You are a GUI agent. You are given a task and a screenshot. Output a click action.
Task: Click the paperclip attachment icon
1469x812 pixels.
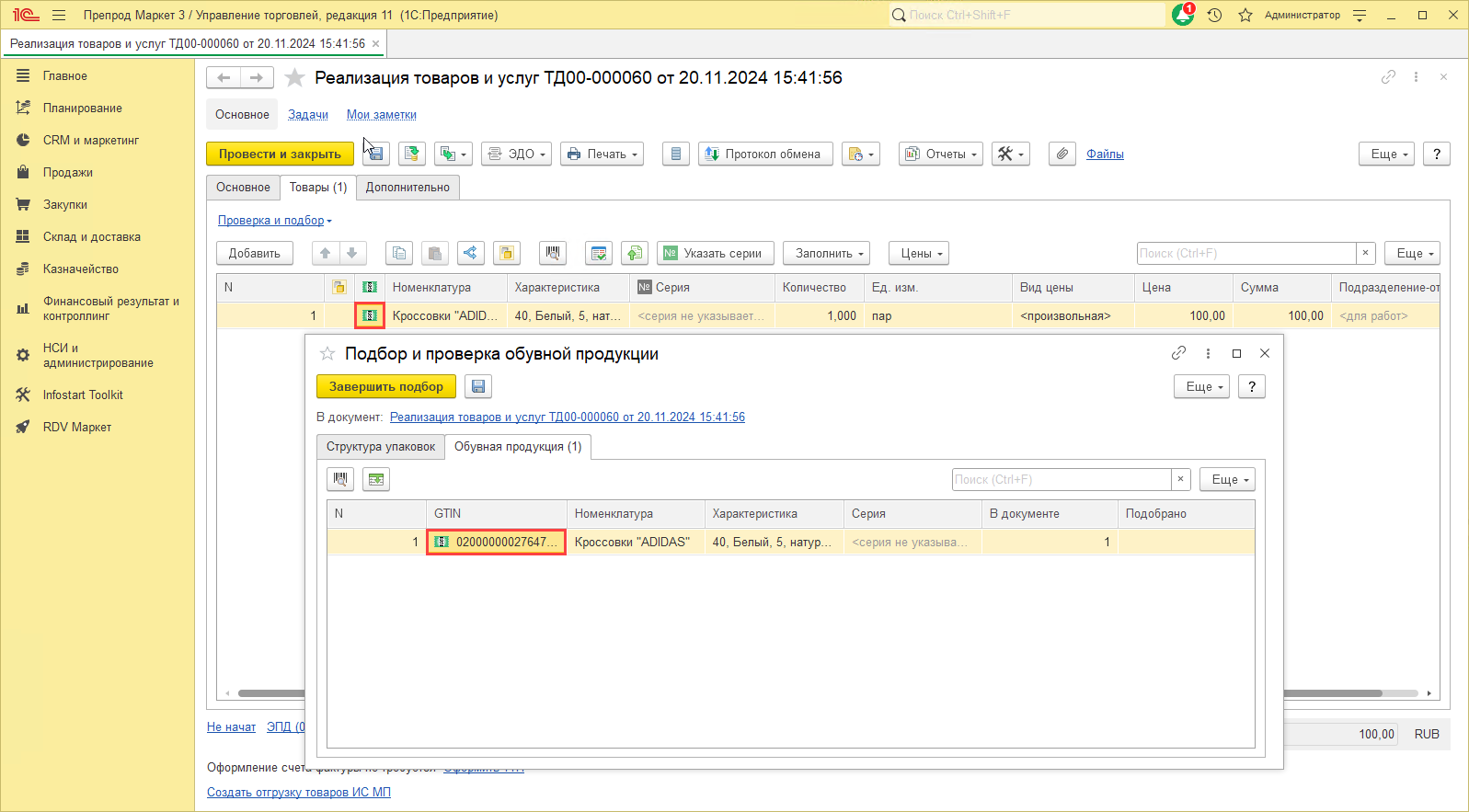coord(1062,154)
